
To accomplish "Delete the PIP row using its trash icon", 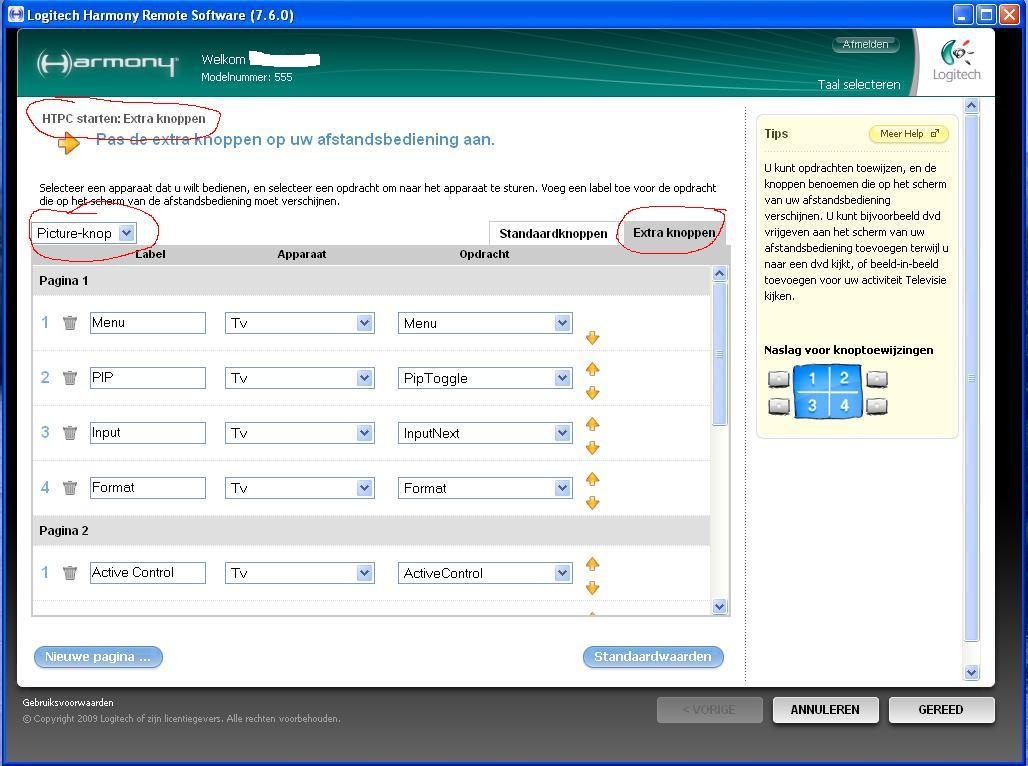I will click(x=69, y=378).
